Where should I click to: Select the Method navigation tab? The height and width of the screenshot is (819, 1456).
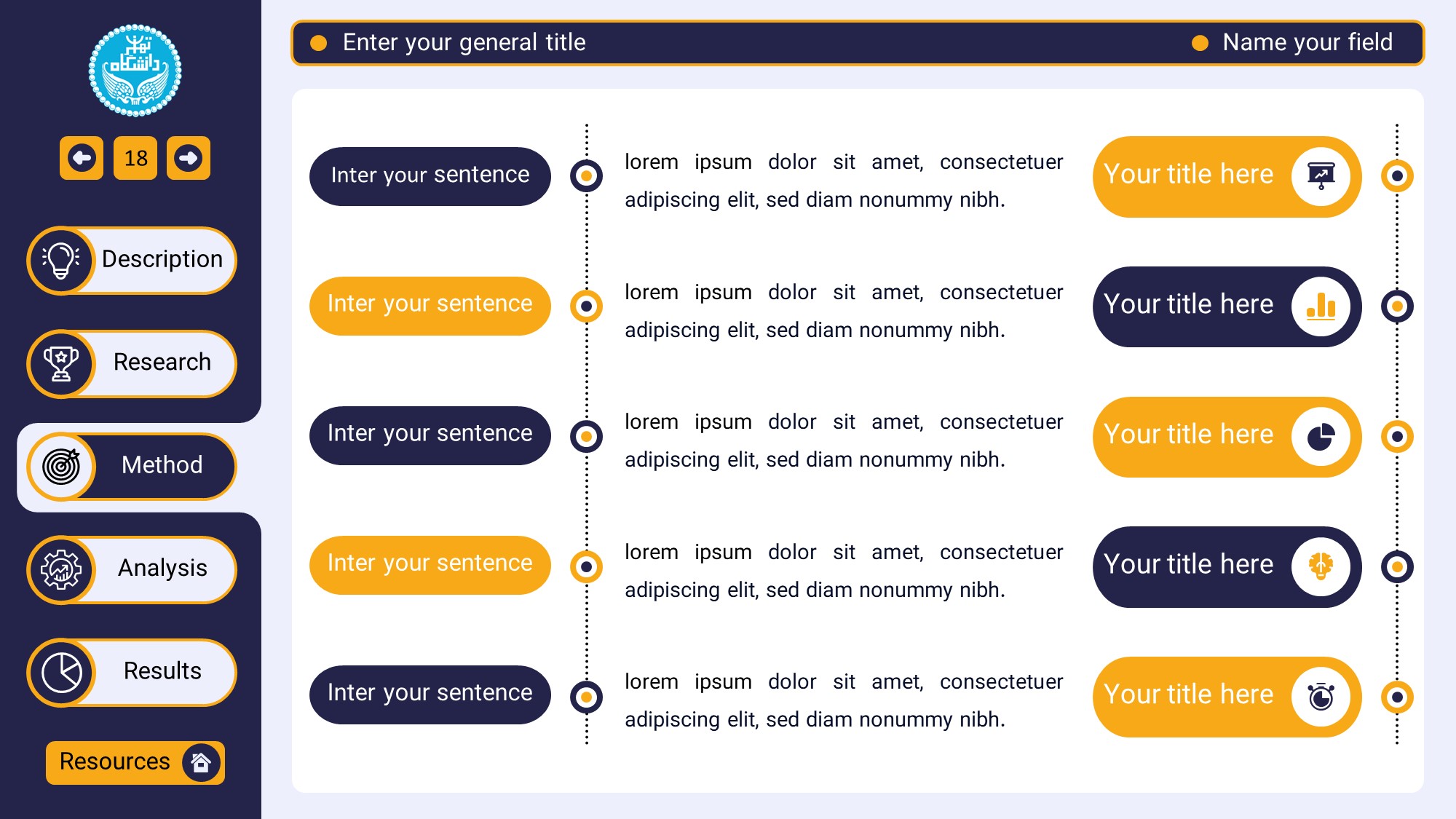click(162, 466)
